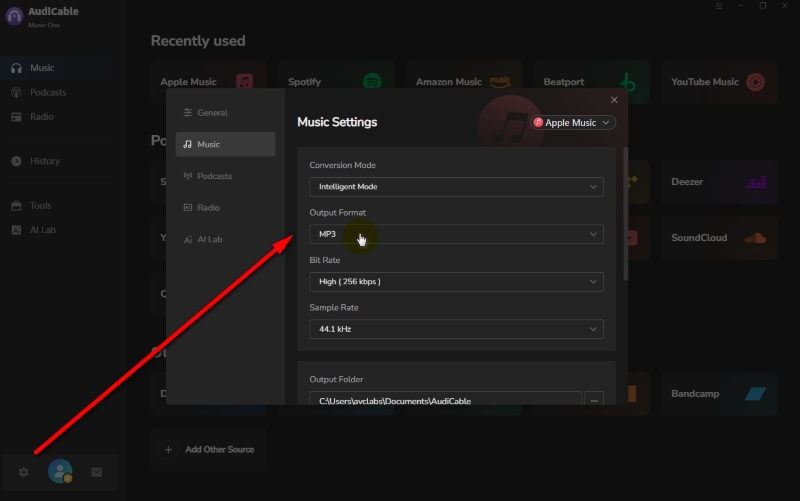Viewport: 800px width, 501px height.
Task: Click the Music Settings title
Action: 337,122
